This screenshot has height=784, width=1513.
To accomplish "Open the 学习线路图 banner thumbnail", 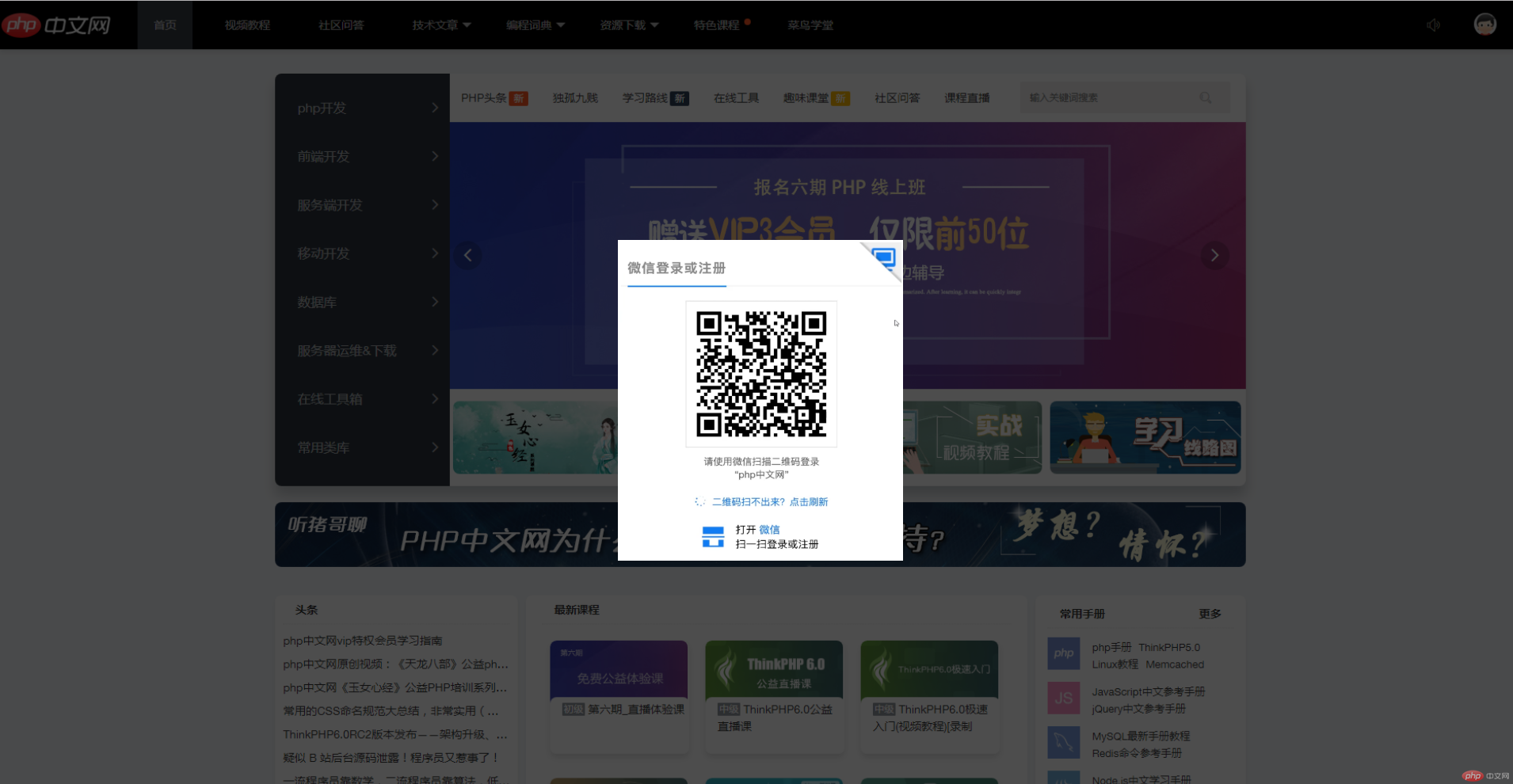I will [x=1145, y=437].
